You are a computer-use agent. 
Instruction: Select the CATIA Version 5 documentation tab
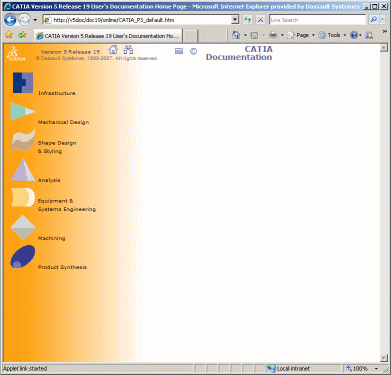point(108,36)
